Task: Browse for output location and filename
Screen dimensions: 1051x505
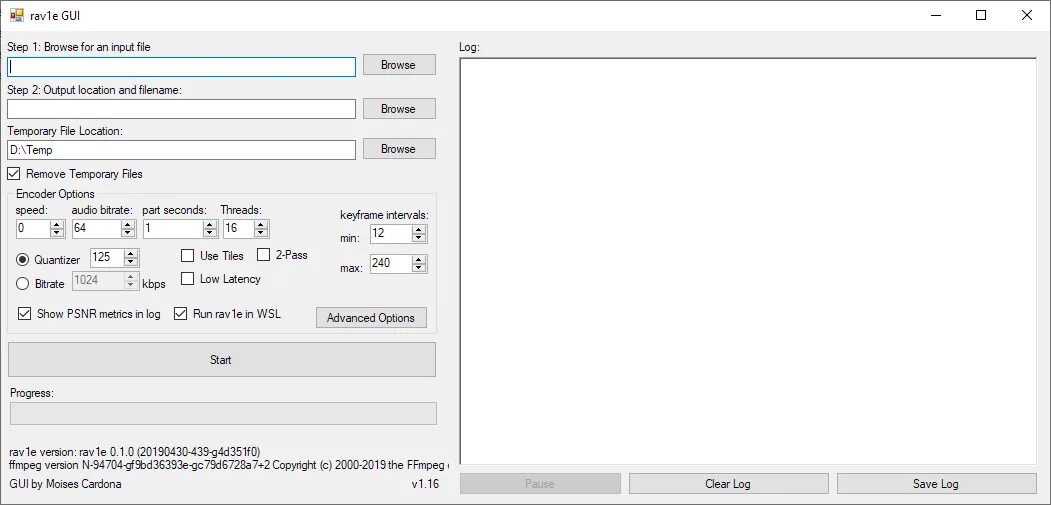Action: pyautogui.click(x=399, y=109)
